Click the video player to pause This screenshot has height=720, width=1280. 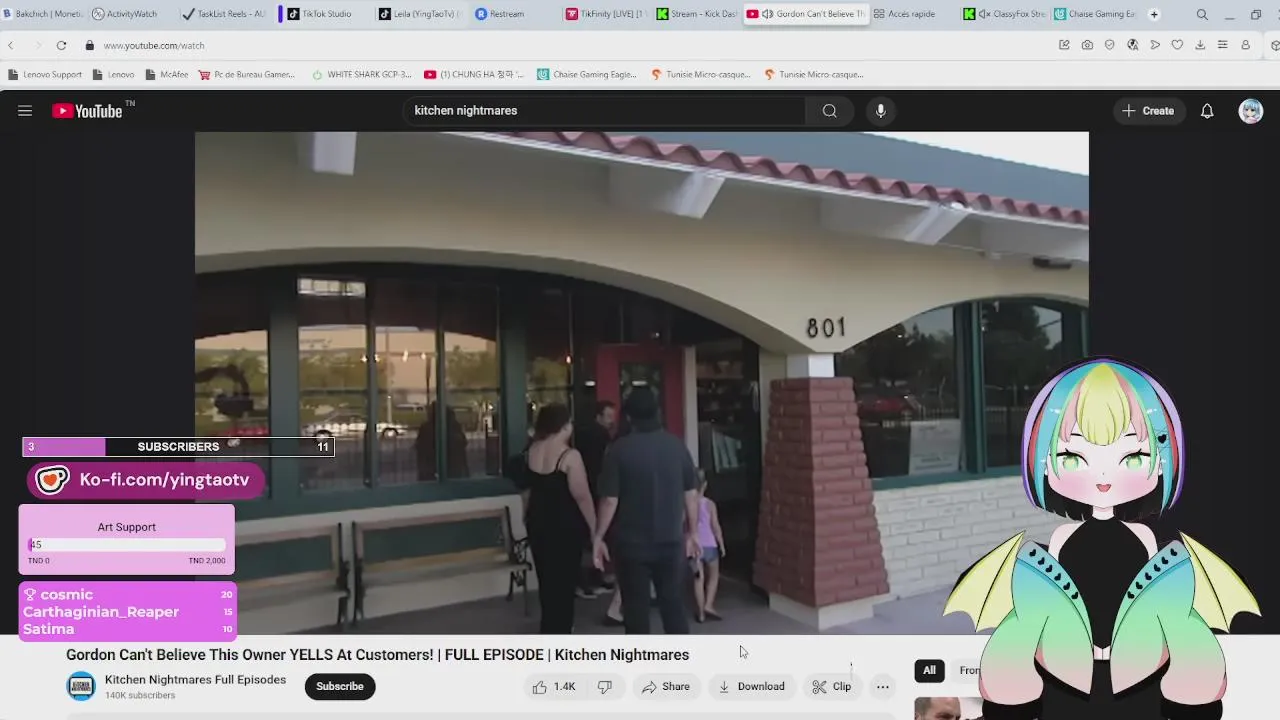pos(641,383)
